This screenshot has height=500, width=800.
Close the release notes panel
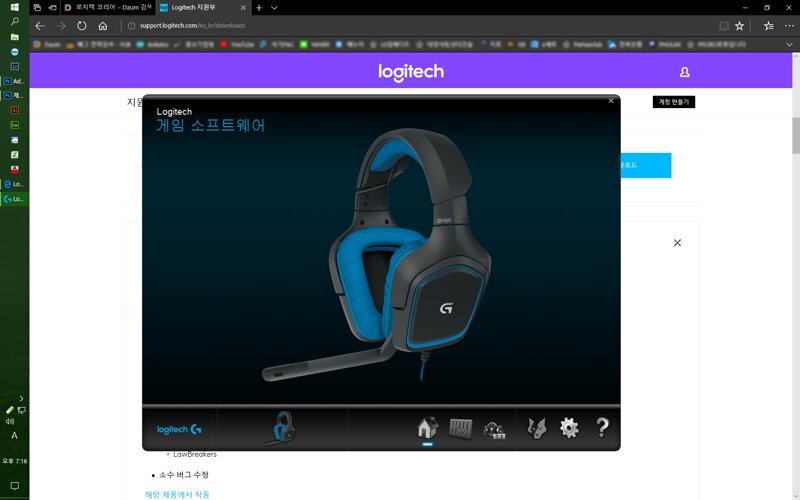(677, 243)
